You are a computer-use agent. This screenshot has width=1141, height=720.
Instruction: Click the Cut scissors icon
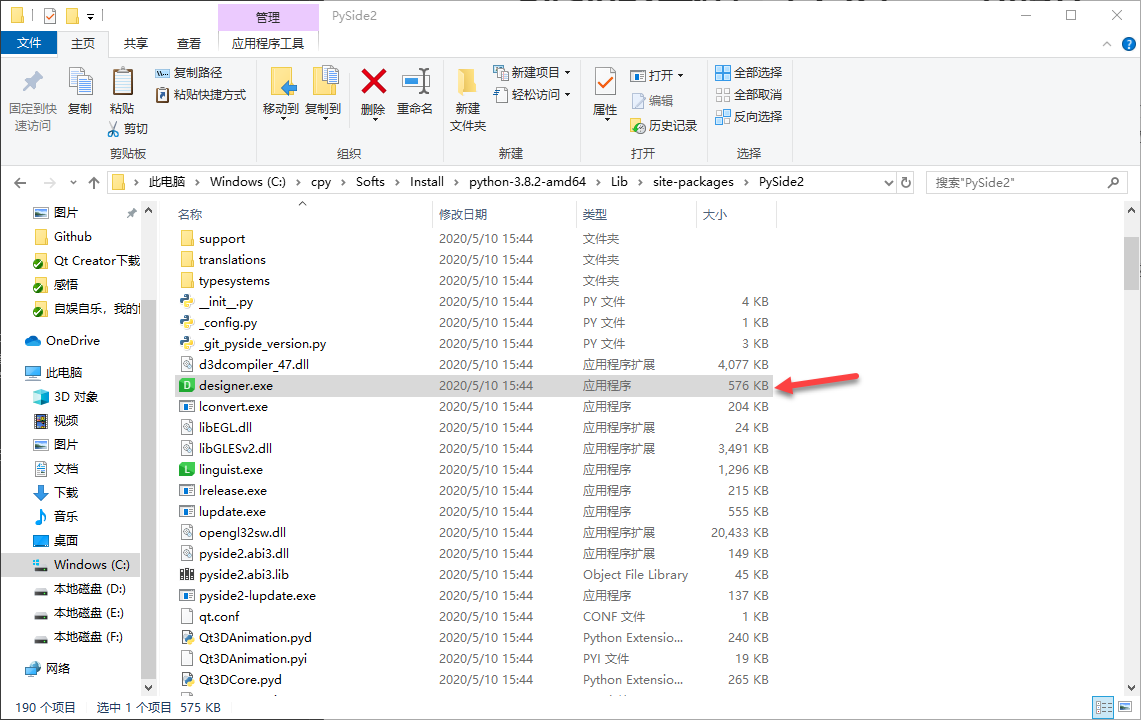coord(114,129)
